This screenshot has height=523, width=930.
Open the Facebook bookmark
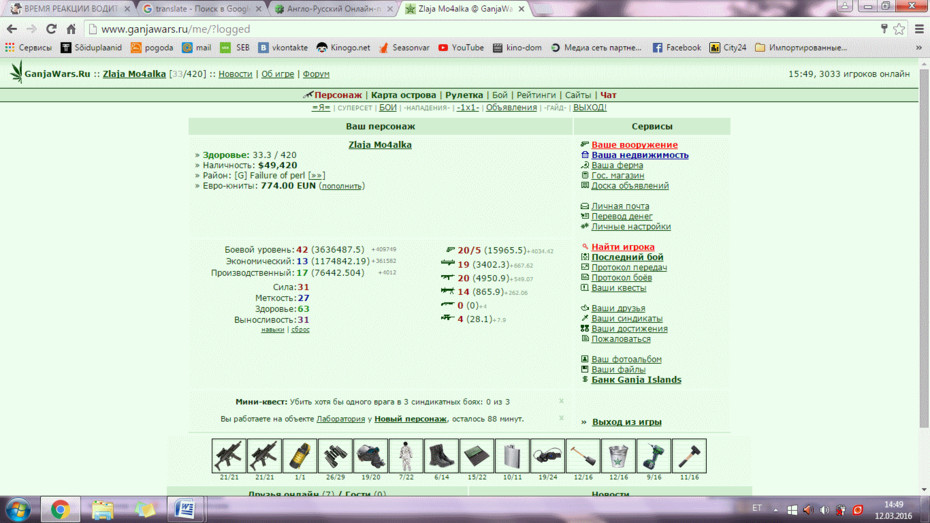click(677, 47)
